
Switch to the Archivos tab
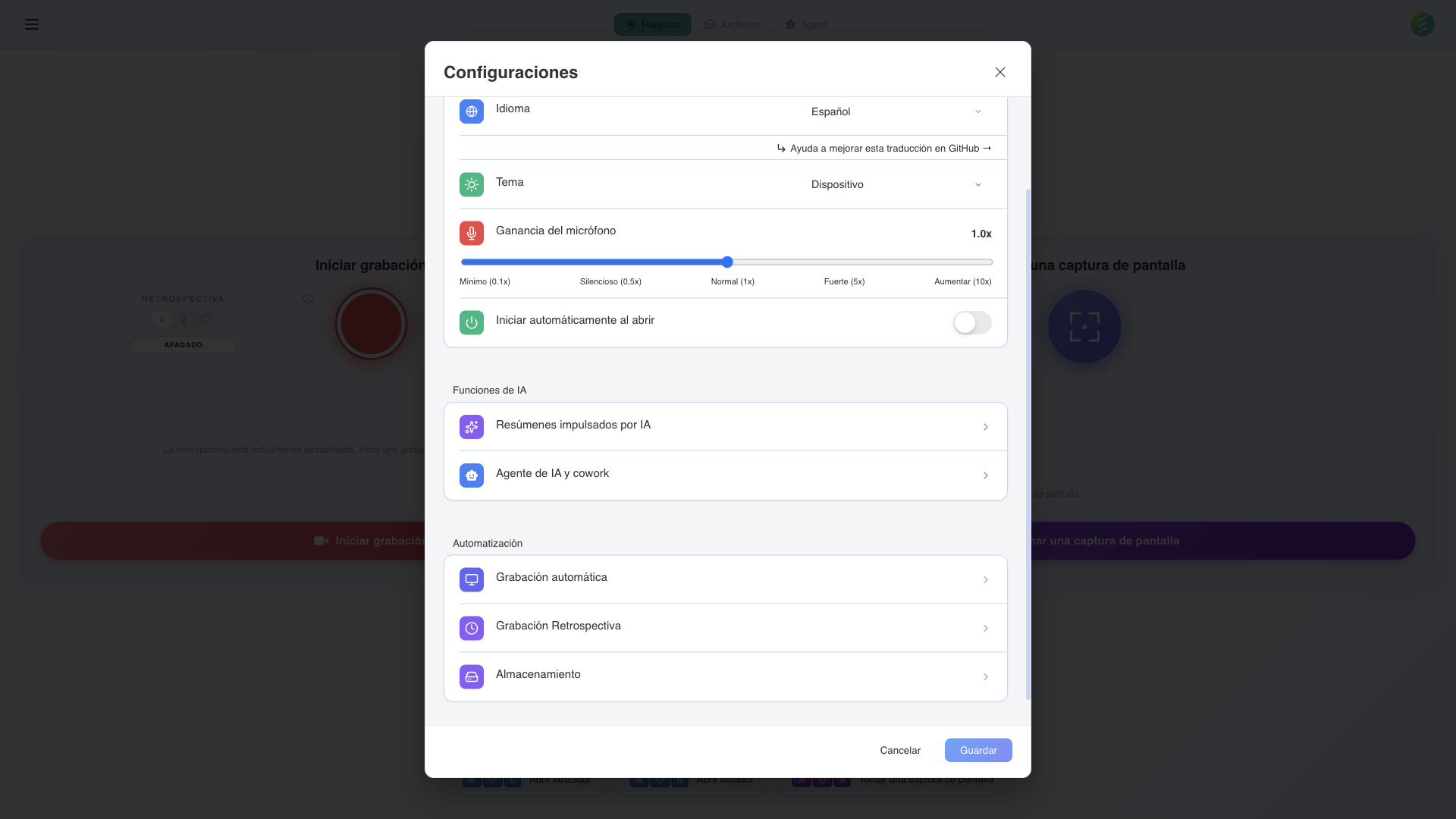point(732,24)
